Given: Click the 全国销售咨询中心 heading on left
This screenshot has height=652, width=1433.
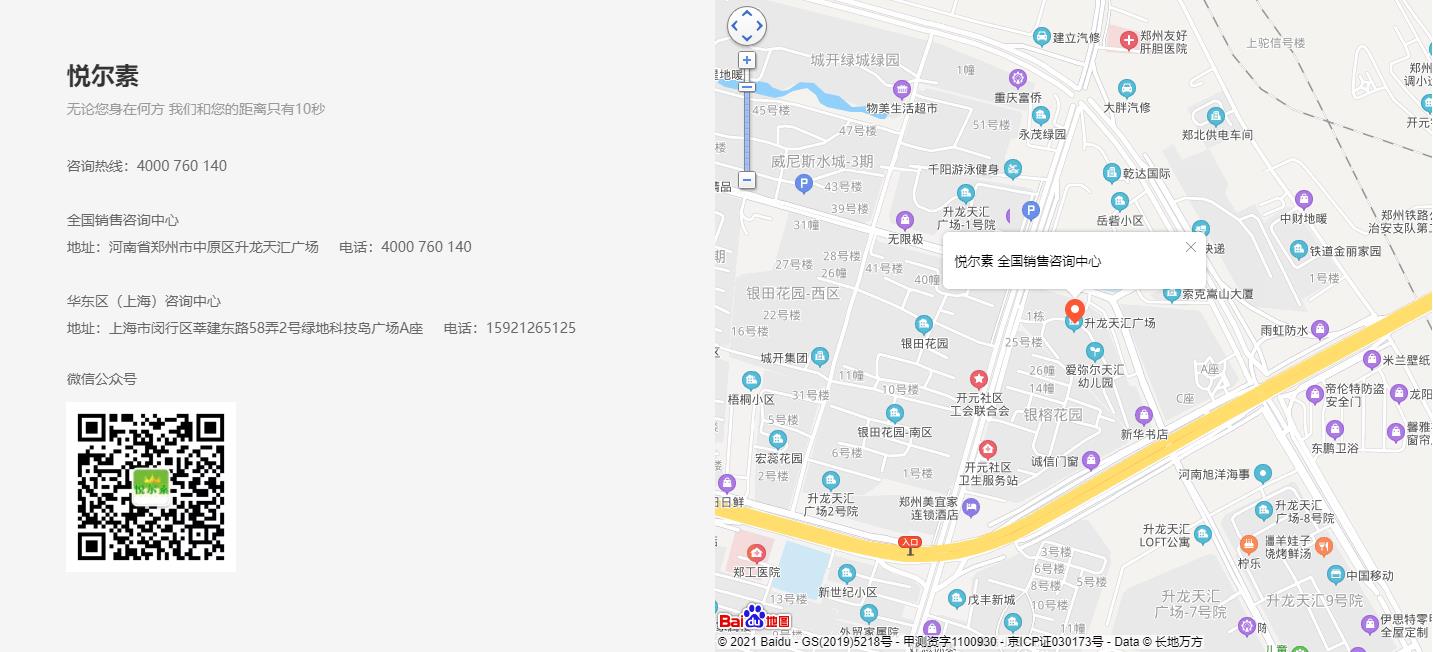Looking at the screenshot, I should click(123, 220).
